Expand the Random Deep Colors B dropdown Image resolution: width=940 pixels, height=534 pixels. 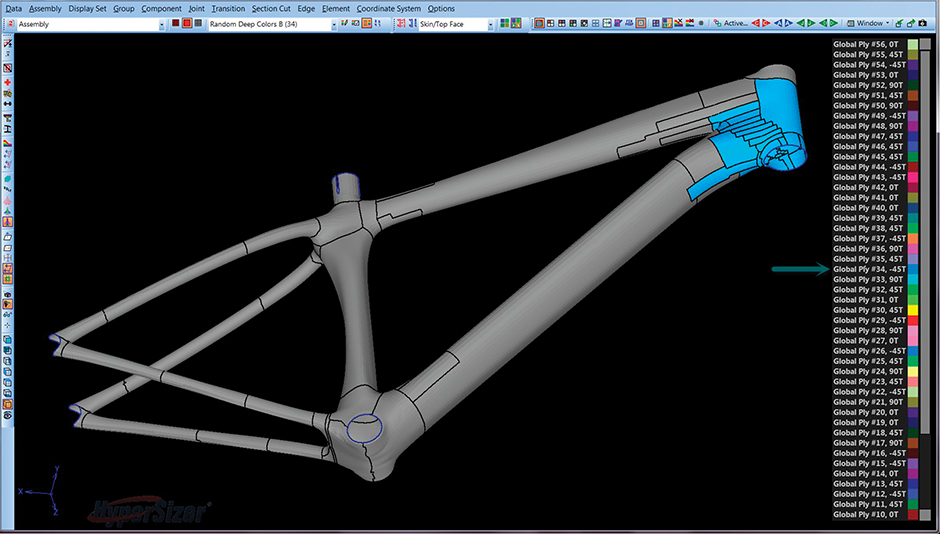334,23
